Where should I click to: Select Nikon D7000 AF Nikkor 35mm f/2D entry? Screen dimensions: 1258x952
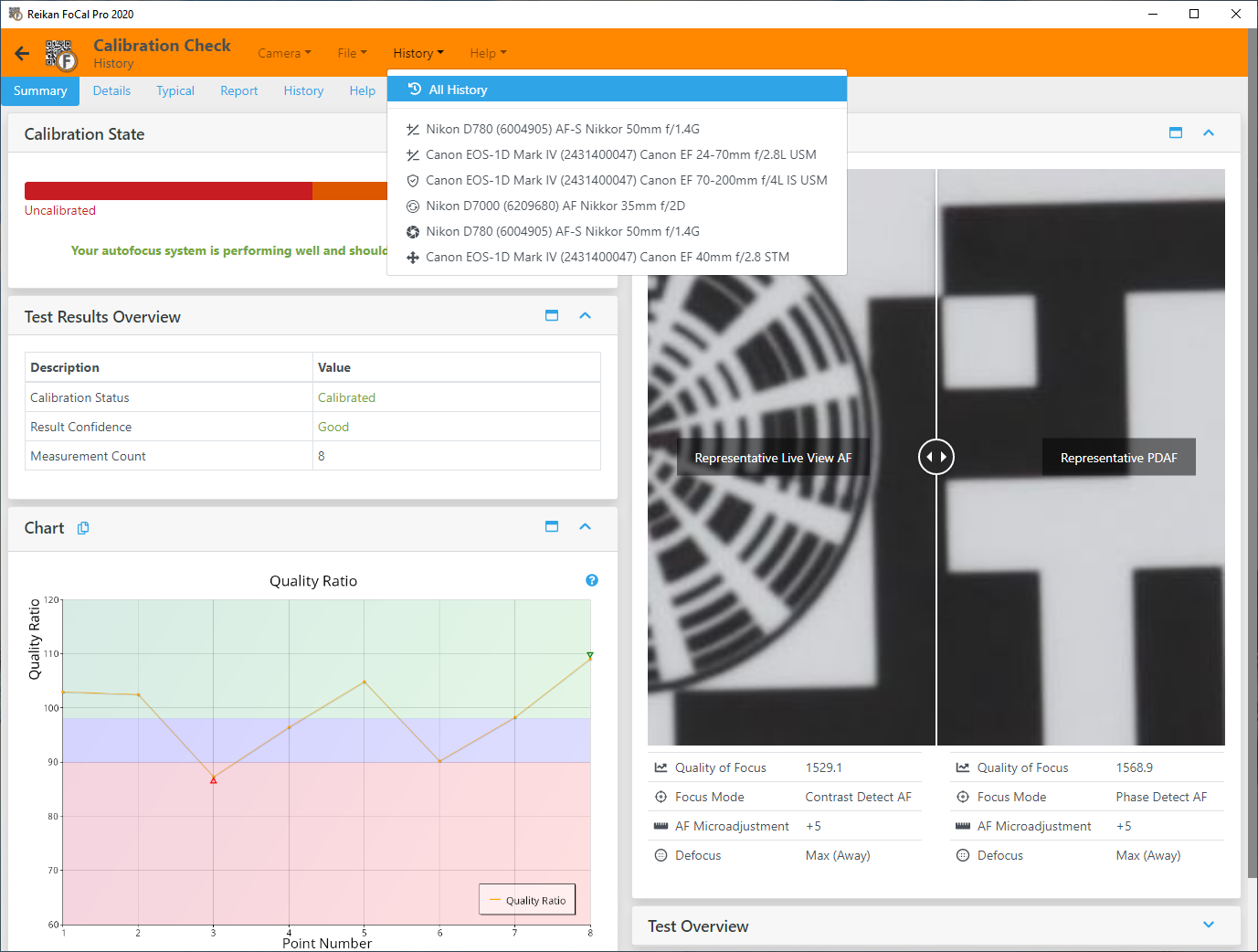(x=617, y=206)
